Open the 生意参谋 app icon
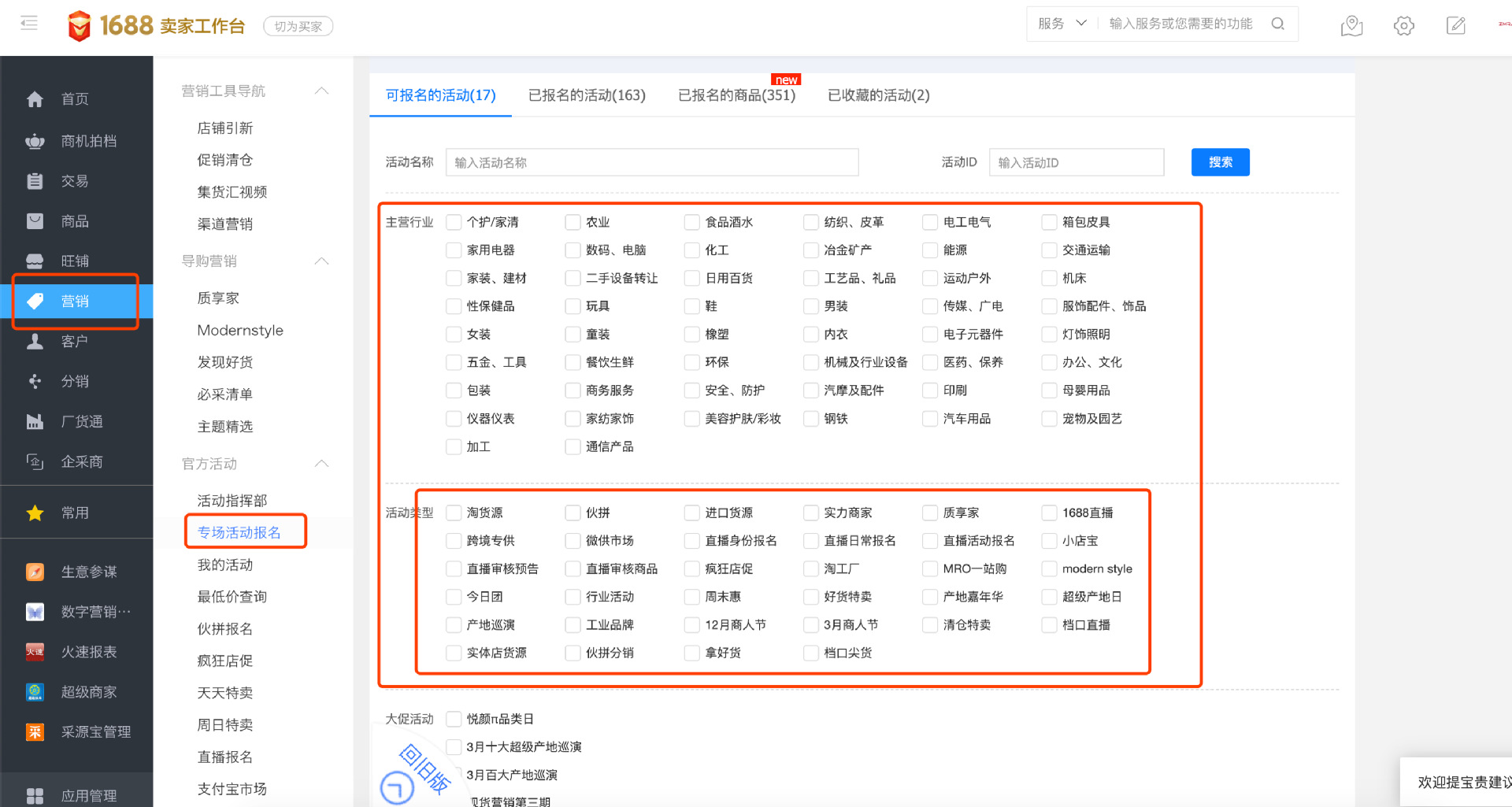 point(35,572)
